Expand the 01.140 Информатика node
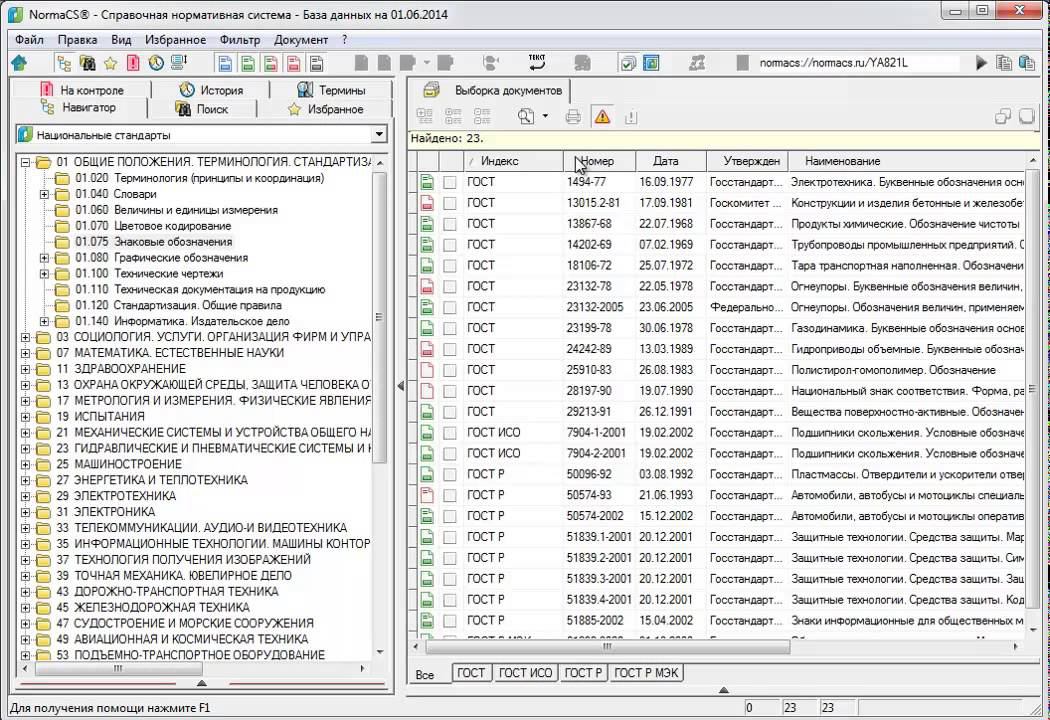Screen dimensions: 1050x720 (44, 321)
